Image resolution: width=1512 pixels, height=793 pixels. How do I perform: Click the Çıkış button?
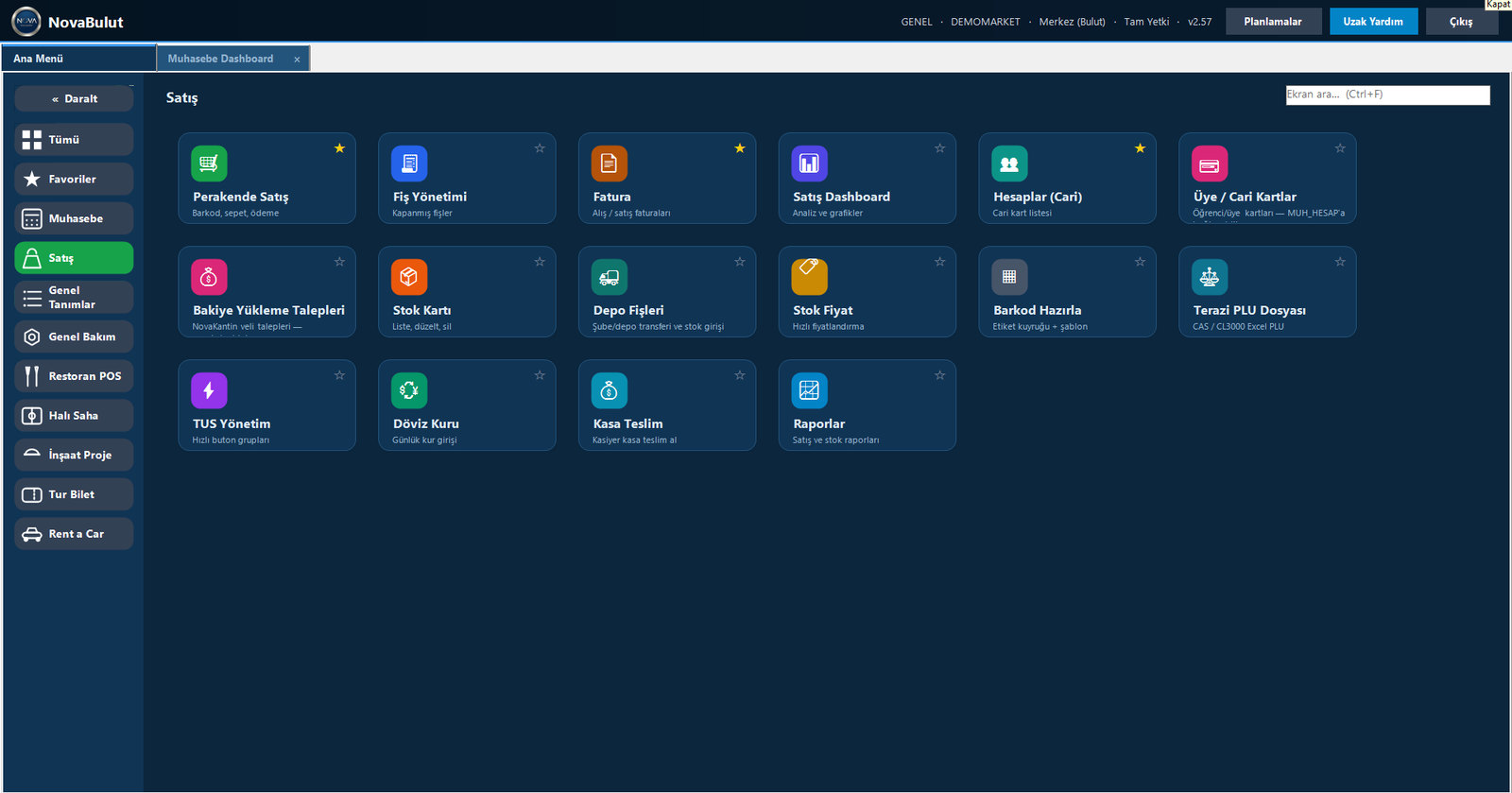[x=1461, y=22]
